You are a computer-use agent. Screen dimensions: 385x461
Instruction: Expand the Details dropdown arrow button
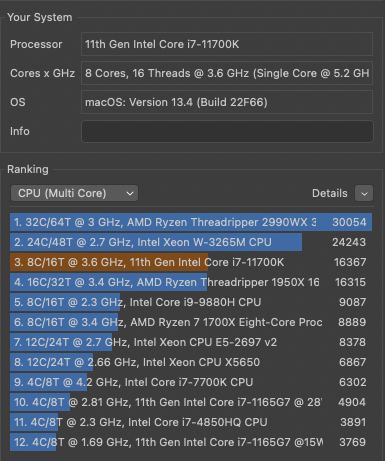(364, 193)
